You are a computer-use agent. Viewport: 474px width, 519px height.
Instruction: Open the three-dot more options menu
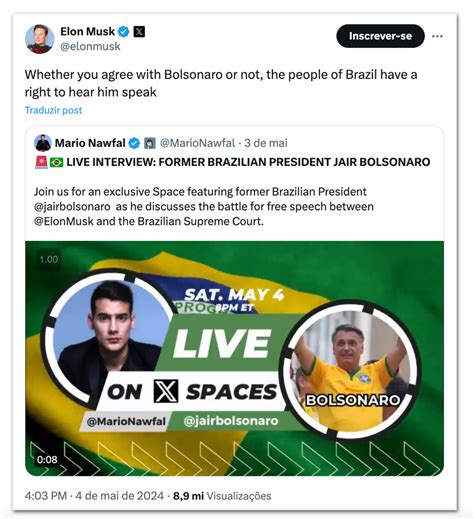pyautogui.click(x=437, y=36)
